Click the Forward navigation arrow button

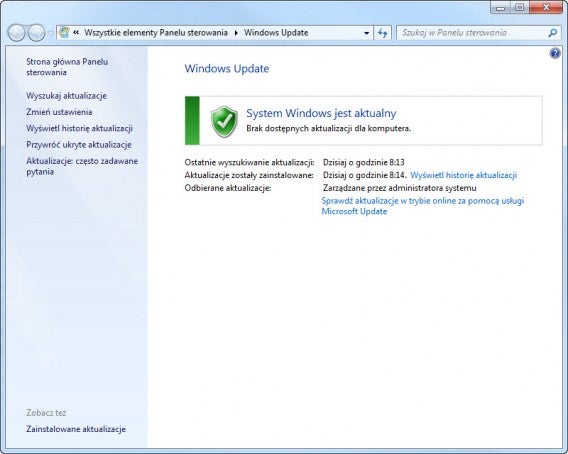click(x=36, y=33)
